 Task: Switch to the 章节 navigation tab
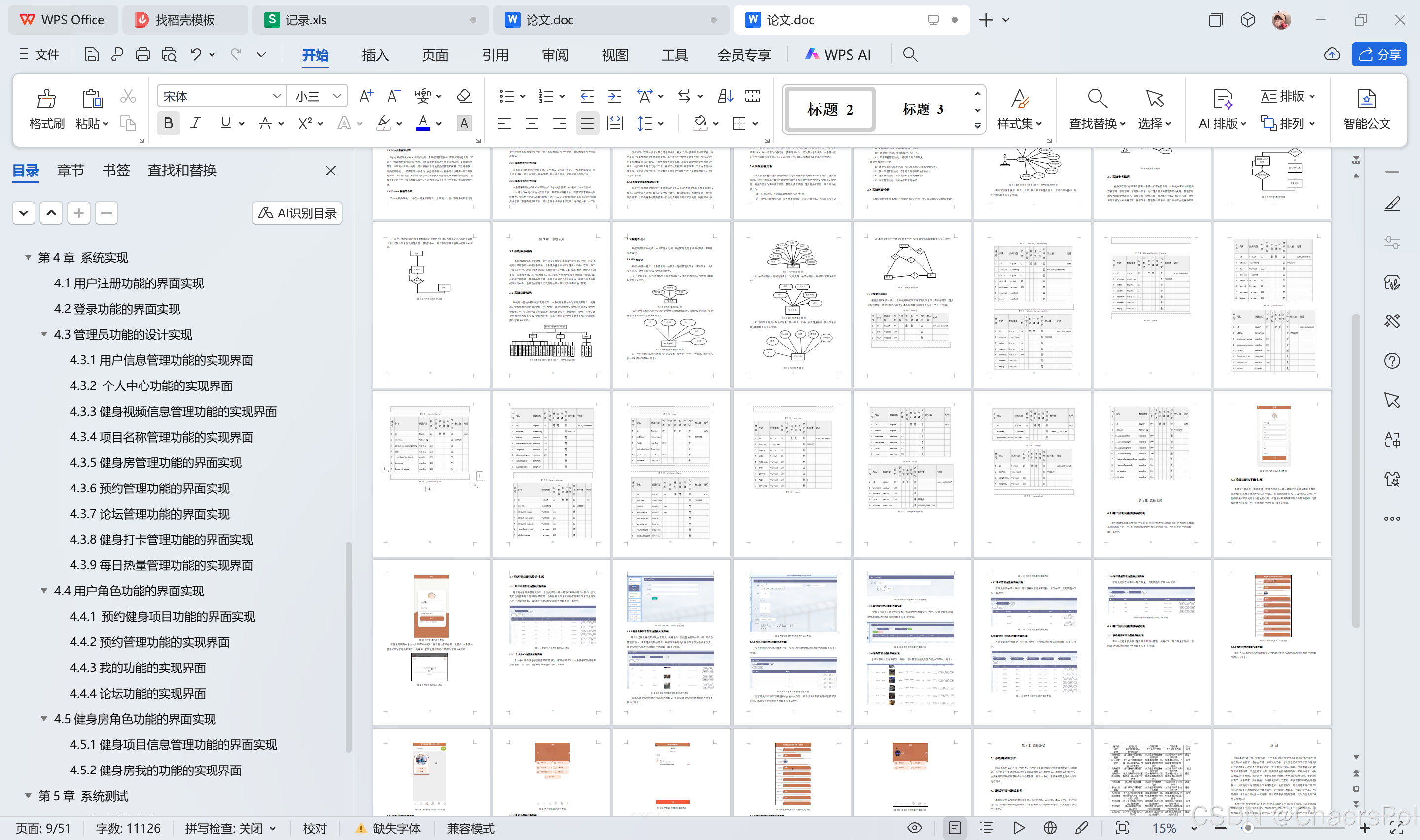pos(71,171)
